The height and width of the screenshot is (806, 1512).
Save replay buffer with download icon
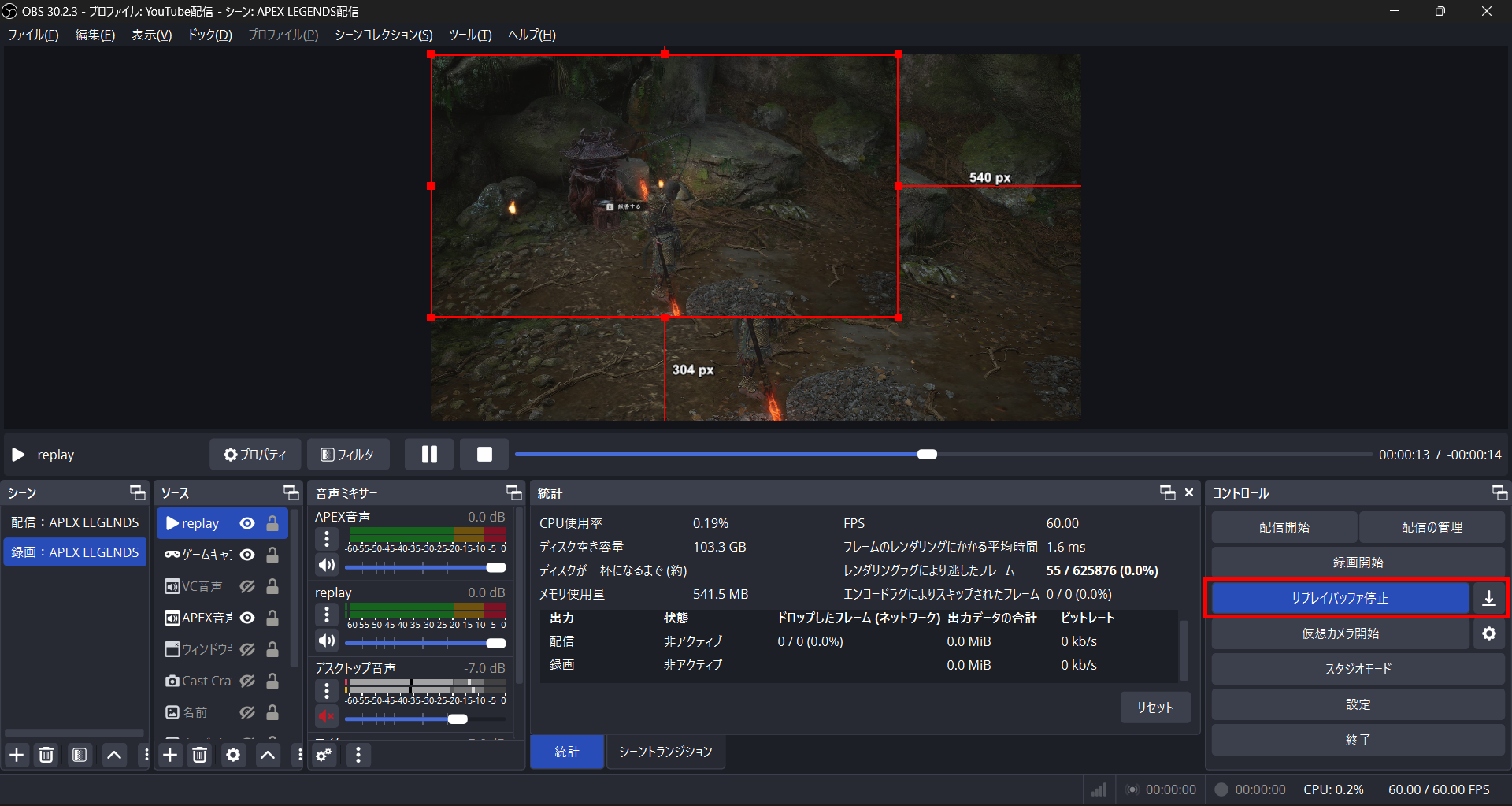point(1489,598)
